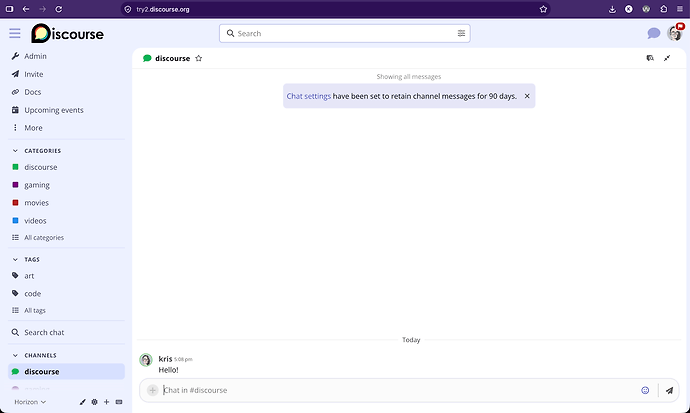The image size is (690, 413).
Task: Open the browser extensions icon
Action: [664, 9]
